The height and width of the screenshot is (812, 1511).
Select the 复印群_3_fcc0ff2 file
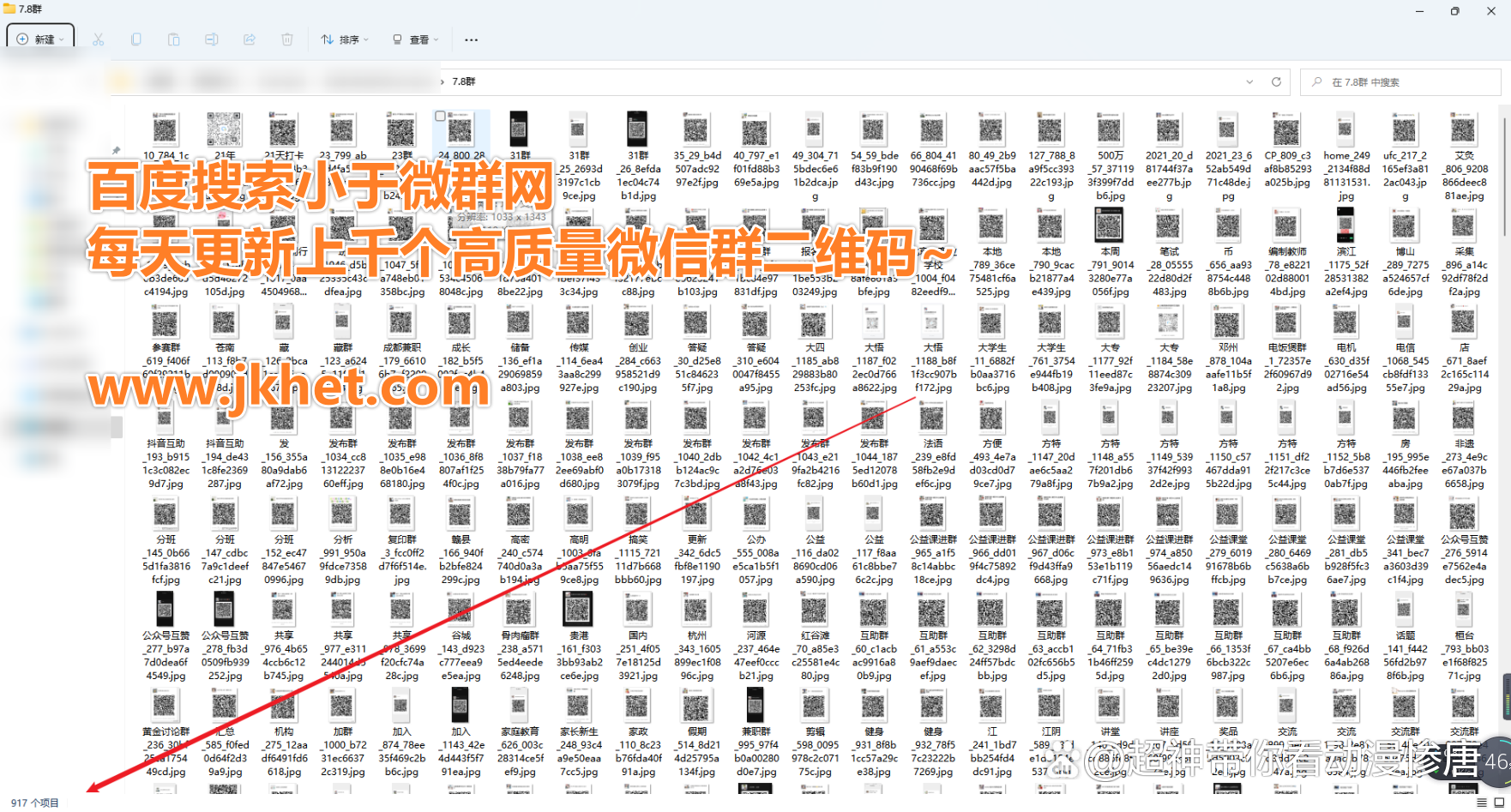(x=401, y=540)
